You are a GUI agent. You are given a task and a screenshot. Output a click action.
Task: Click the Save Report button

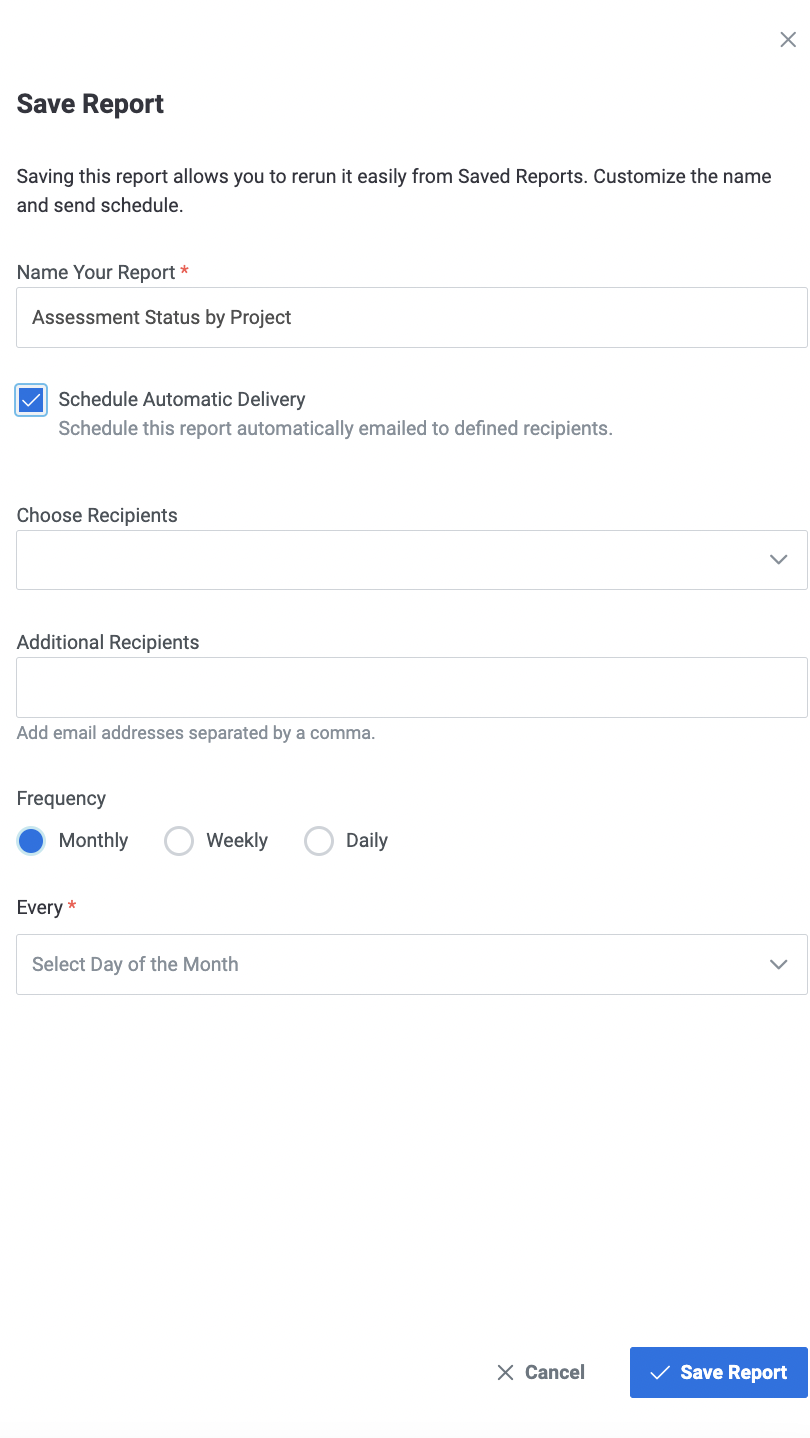(718, 1373)
